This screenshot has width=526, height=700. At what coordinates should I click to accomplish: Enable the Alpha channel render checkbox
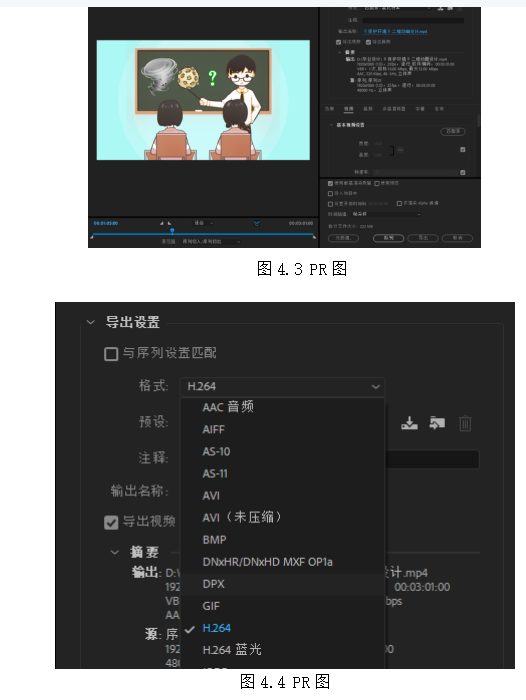pos(399,204)
